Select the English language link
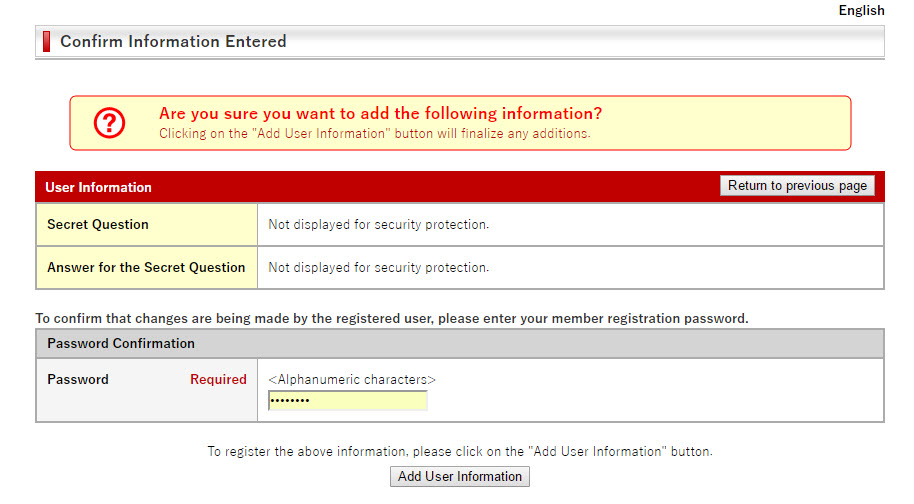914x504 pixels. (861, 10)
